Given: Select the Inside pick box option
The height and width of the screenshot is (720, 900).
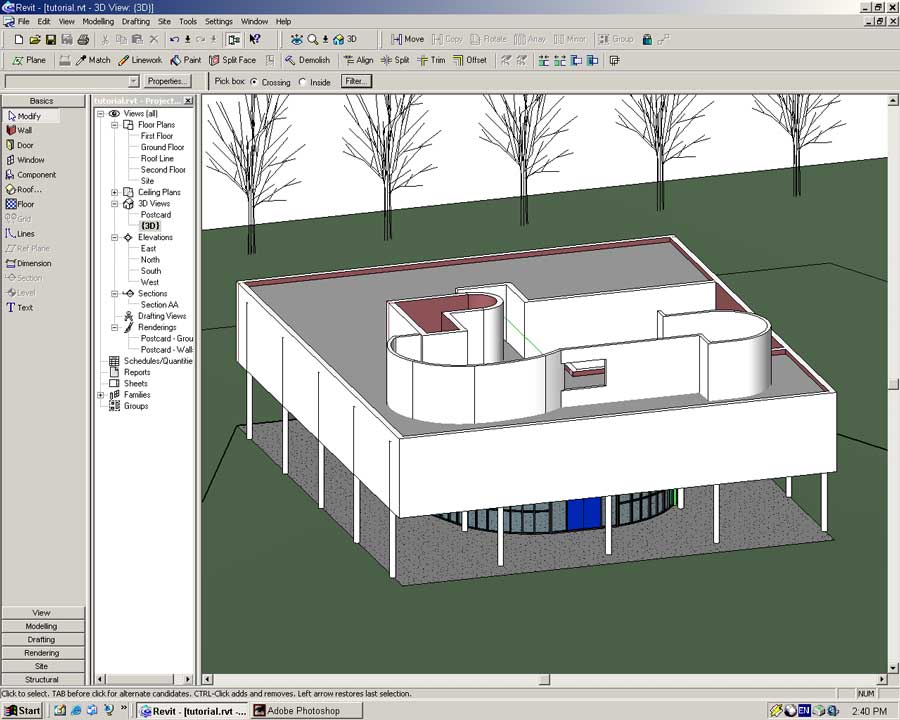Looking at the screenshot, I should [x=302, y=82].
